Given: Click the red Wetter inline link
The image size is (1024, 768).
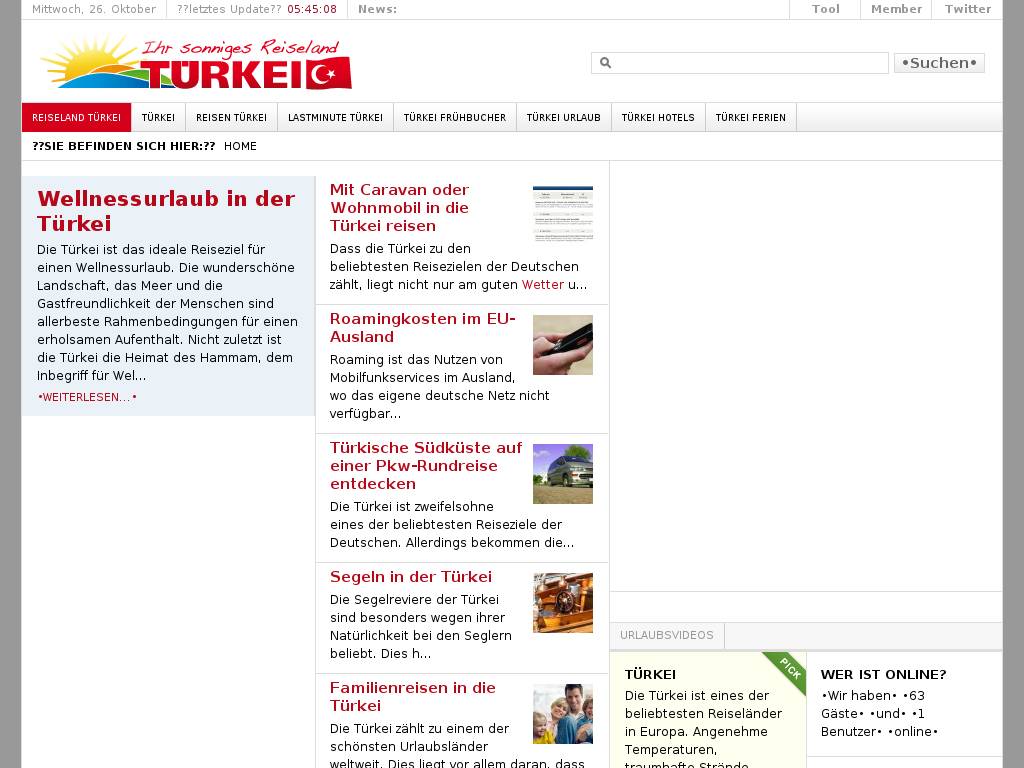Looking at the screenshot, I should 543,284.
